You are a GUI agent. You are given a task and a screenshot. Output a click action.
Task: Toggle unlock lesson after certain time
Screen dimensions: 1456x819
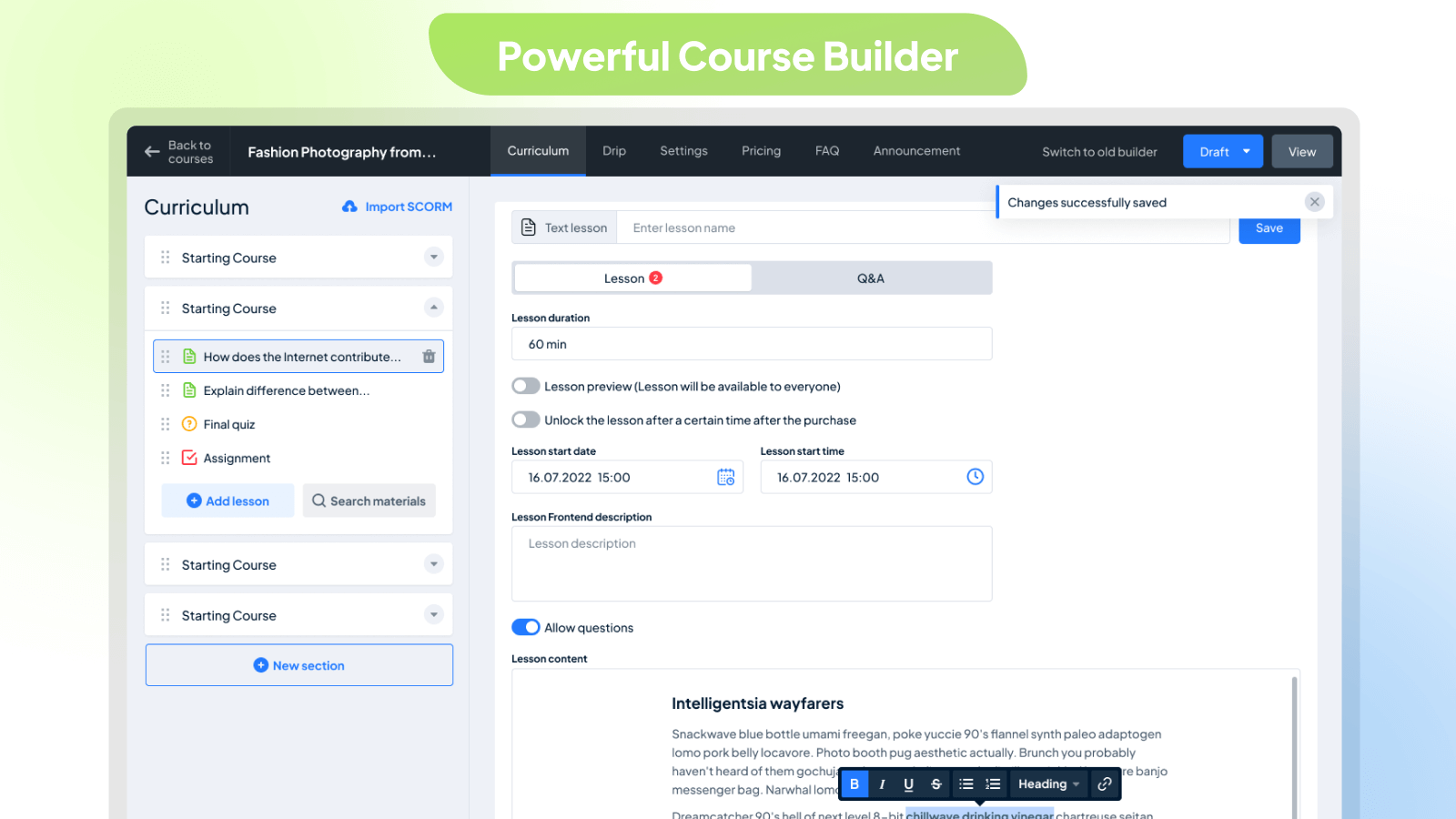526,420
